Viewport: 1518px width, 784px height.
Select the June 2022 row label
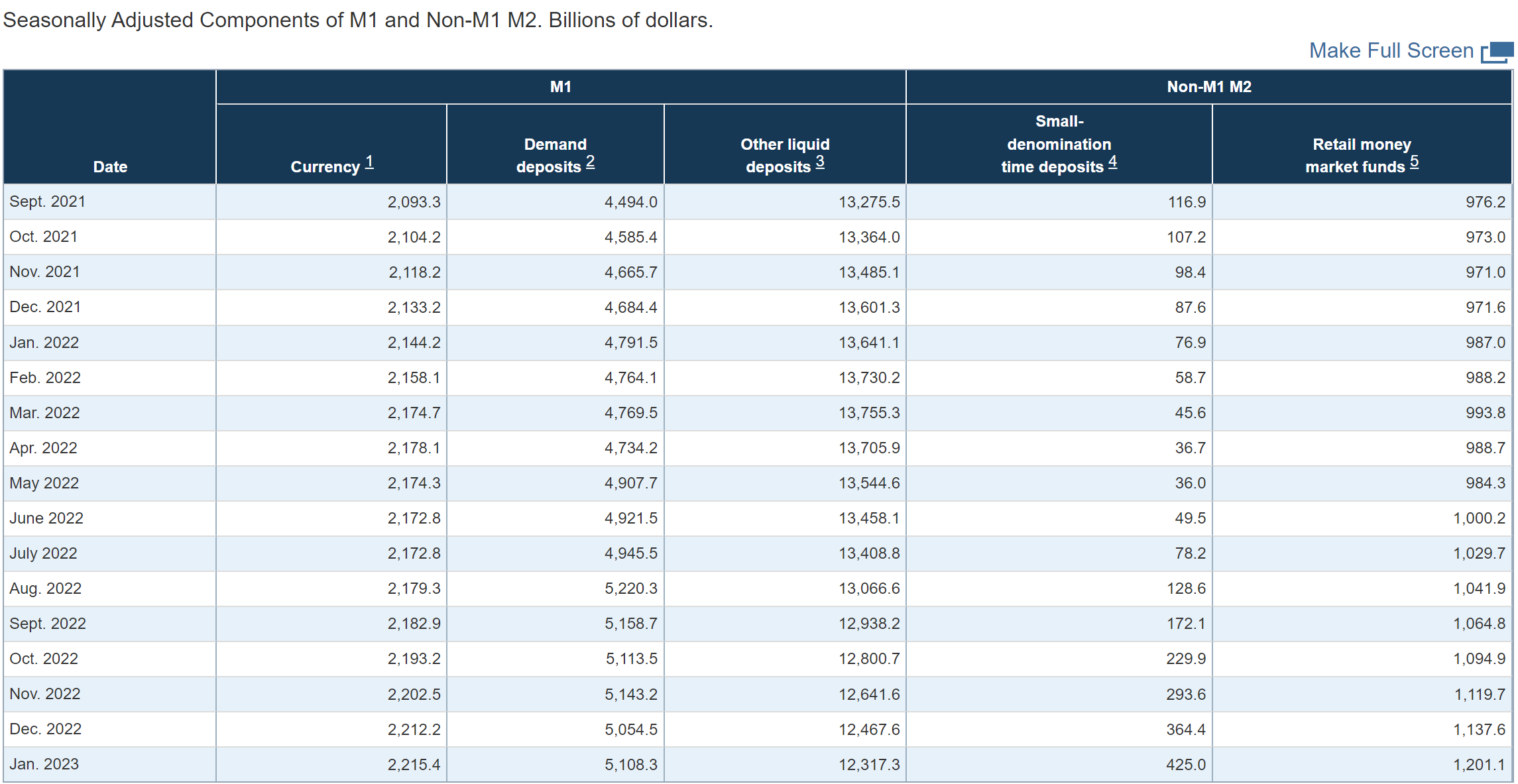(46, 518)
